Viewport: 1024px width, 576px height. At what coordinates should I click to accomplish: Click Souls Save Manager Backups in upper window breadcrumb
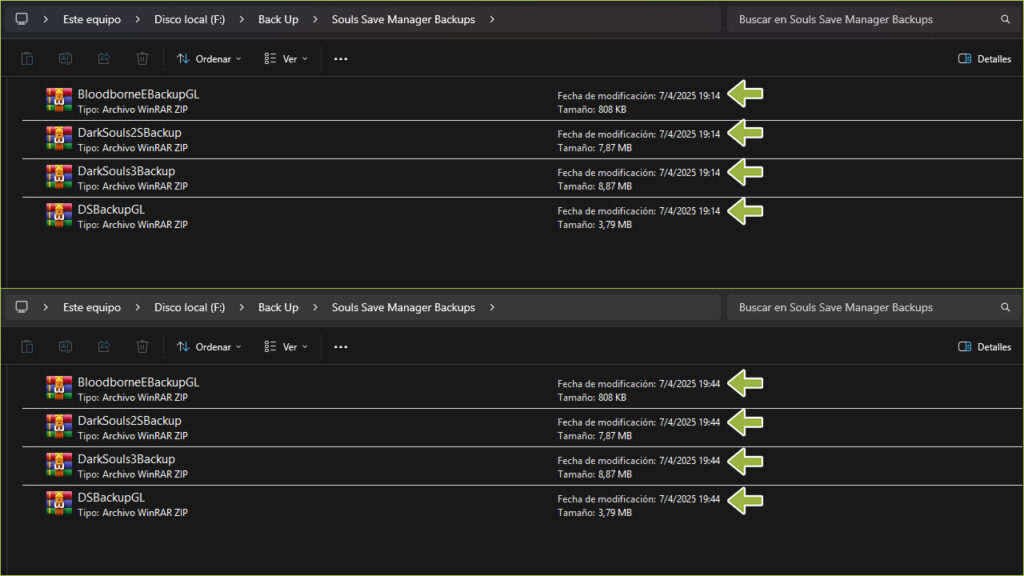[403, 20]
